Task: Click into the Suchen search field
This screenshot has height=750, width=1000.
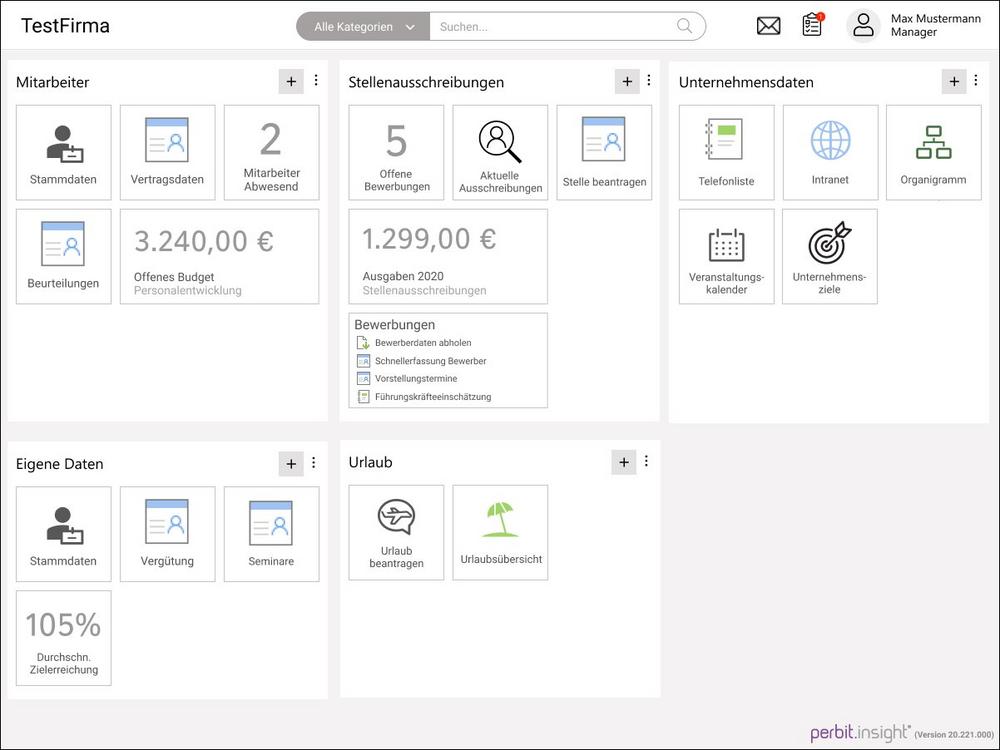Action: click(x=550, y=27)
